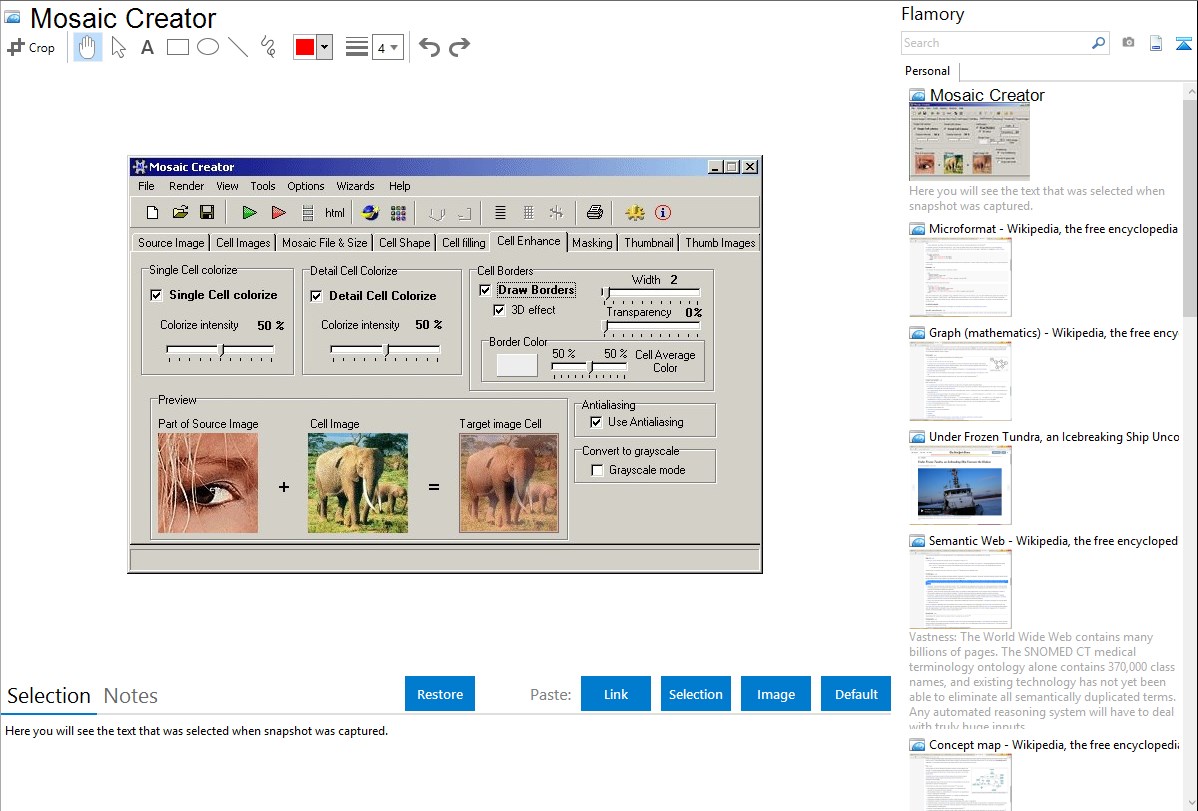Click the yellow gear settings icon
This screenshot has height=811, width=1198.
tap(635, 212)
